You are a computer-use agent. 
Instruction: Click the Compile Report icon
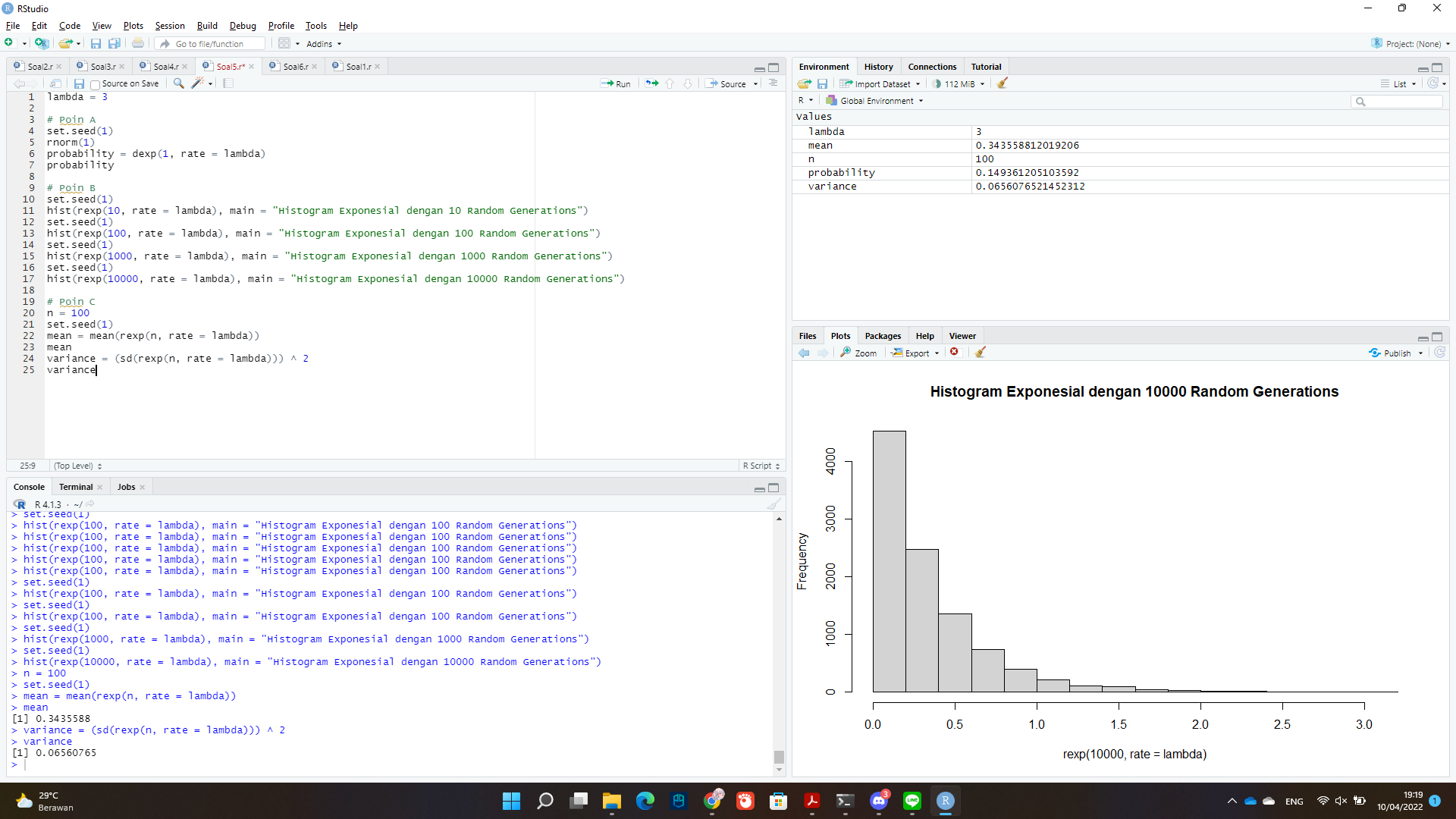pyautogui.click(x=227, y=83)
